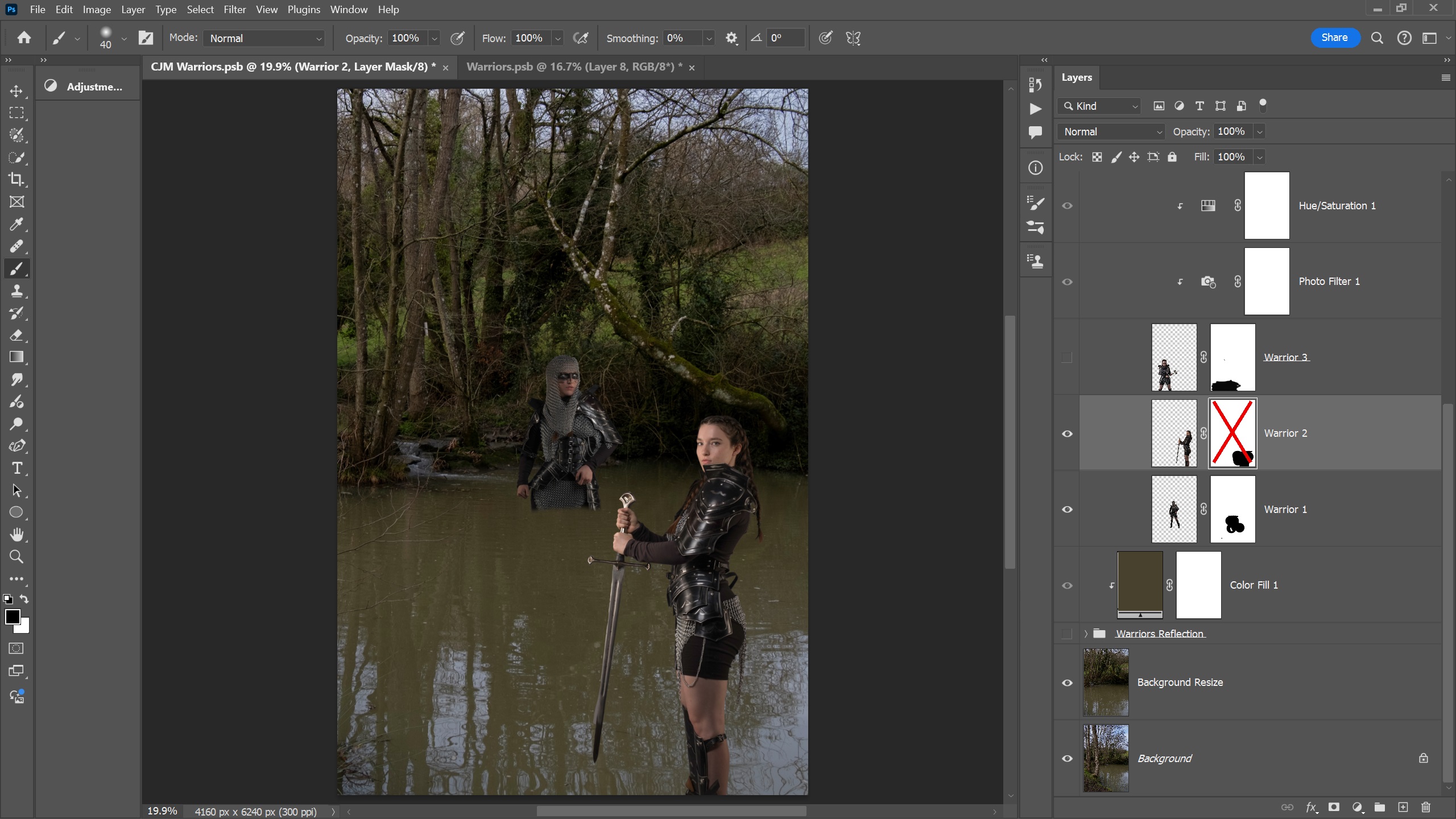
Task: Select the Horizontal Type tool
Action: pyautogui.click(x=16, y=469)
